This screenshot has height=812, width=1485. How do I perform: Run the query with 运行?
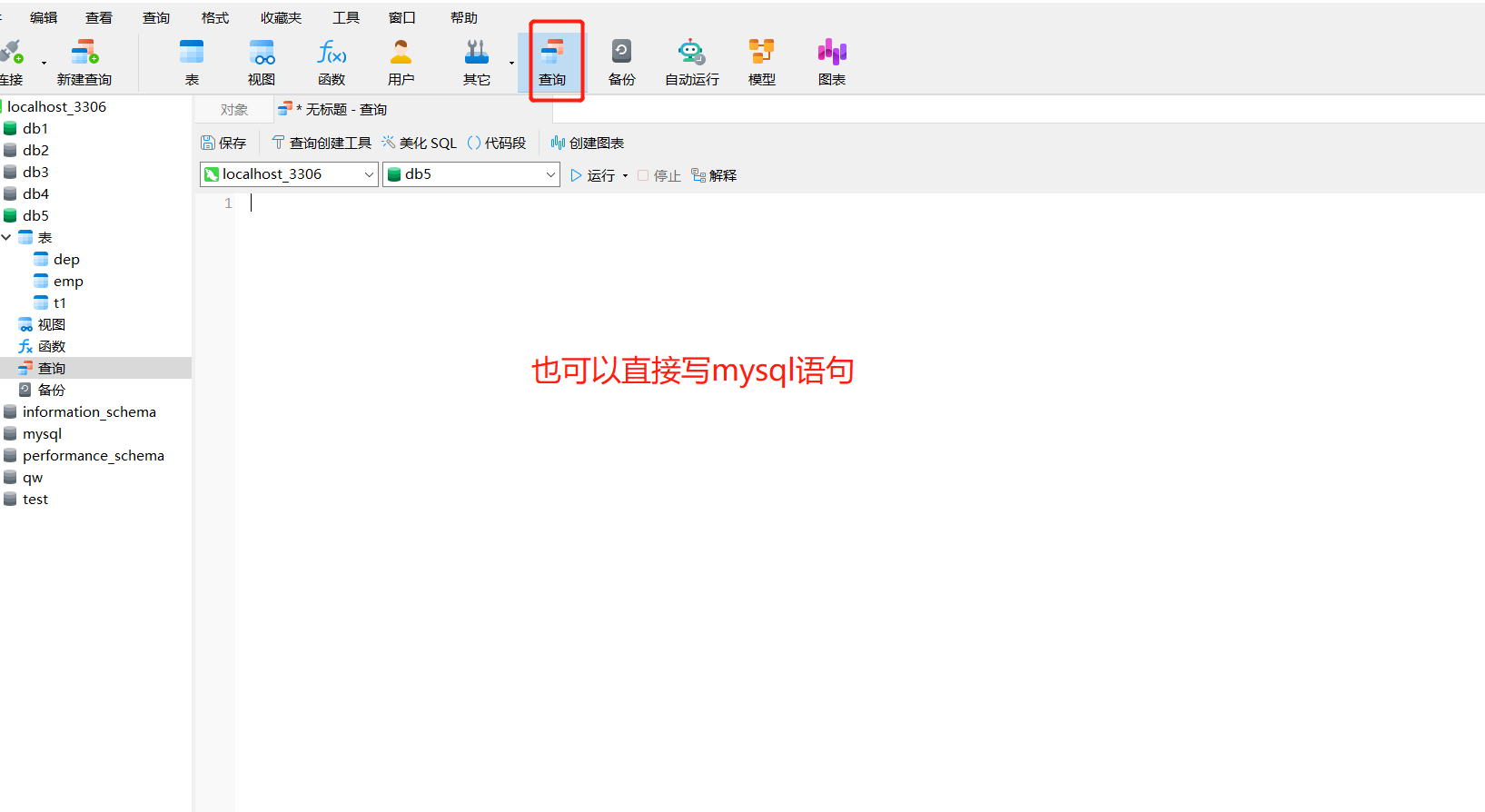pos(593,175)
